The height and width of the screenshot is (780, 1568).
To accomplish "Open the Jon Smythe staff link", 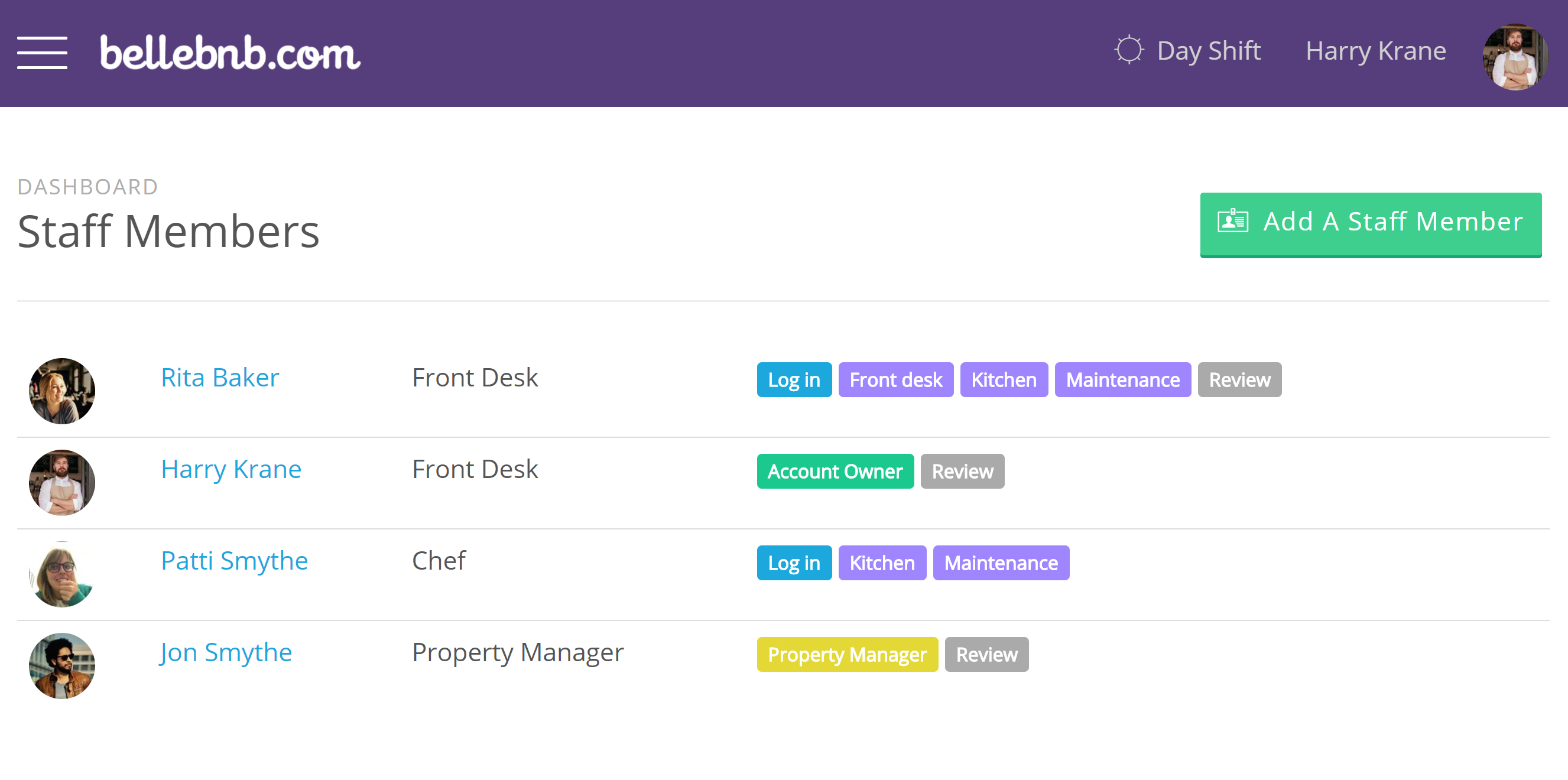I will [x=226, y=653].
